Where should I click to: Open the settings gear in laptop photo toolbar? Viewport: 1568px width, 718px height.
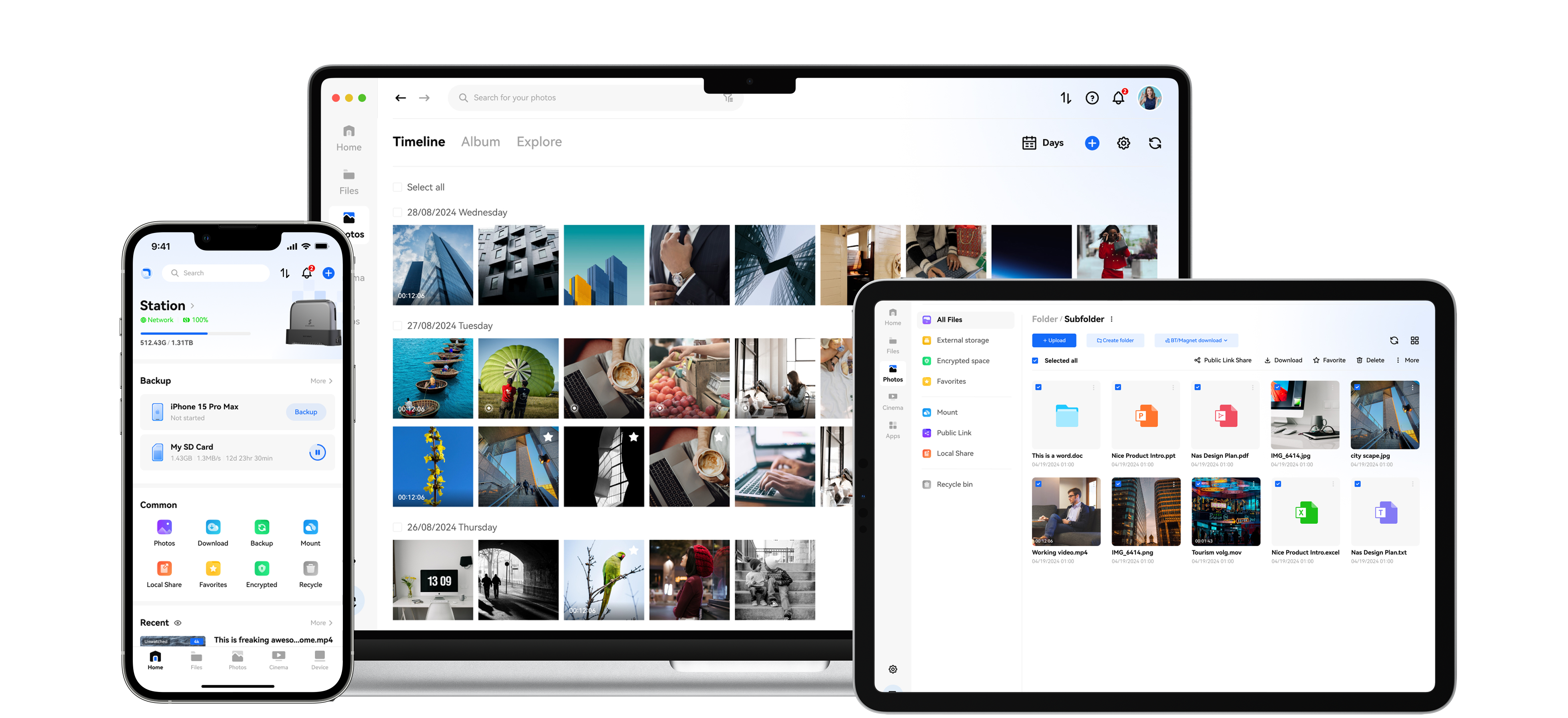pos(1124,142)
